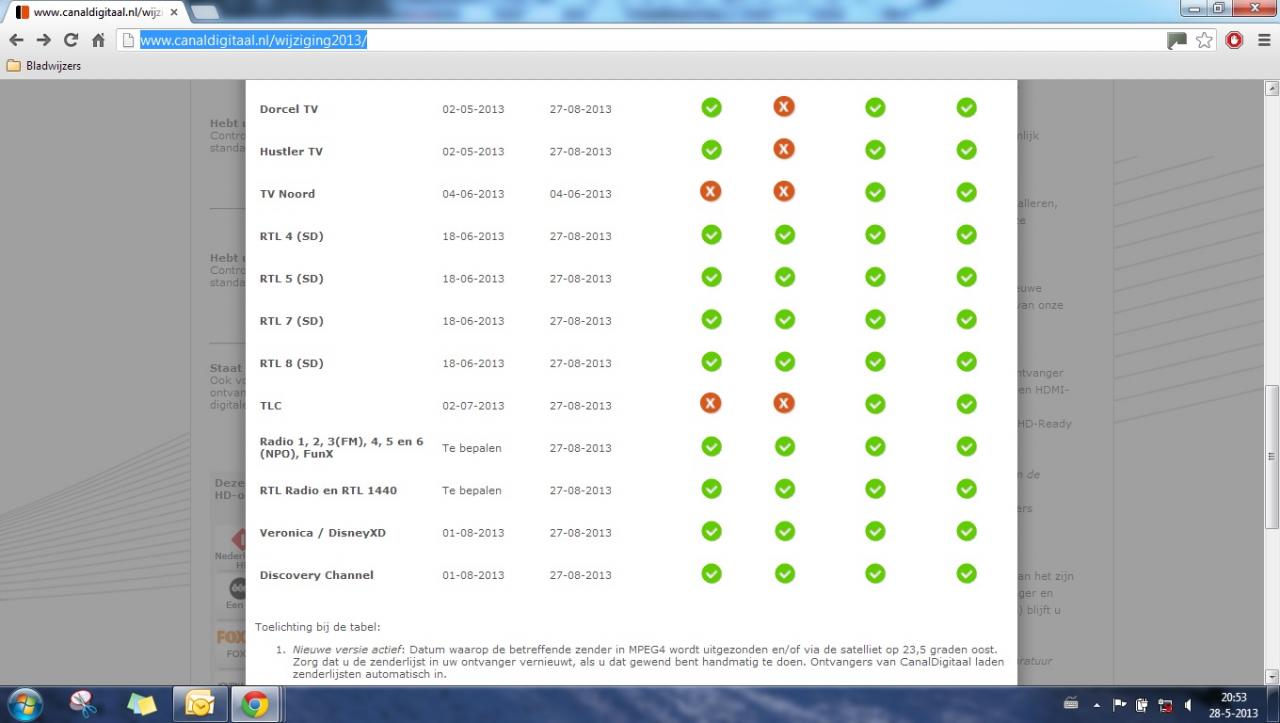Click the Radio 1, 2, 3(FM) channel name
Viewport: 1280px width, 723px height.
341,447
